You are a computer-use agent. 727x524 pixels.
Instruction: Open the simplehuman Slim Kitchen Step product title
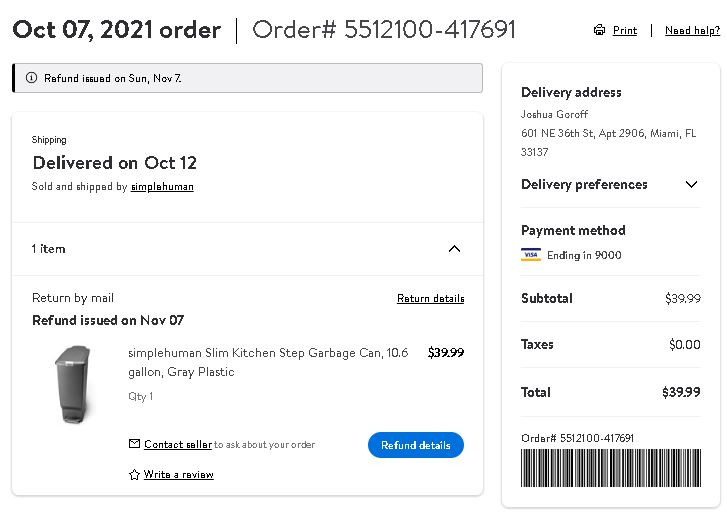pos(268,362)
